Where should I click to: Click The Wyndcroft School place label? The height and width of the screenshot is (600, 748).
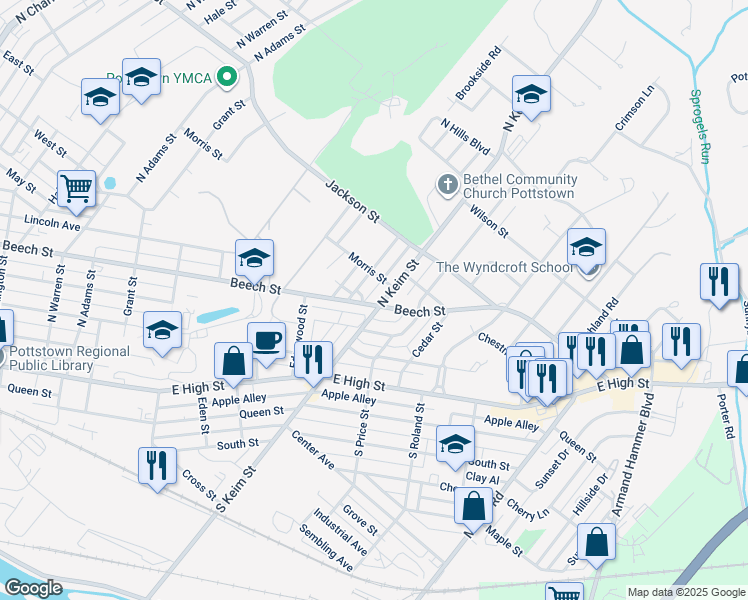(x=505, y=267)
